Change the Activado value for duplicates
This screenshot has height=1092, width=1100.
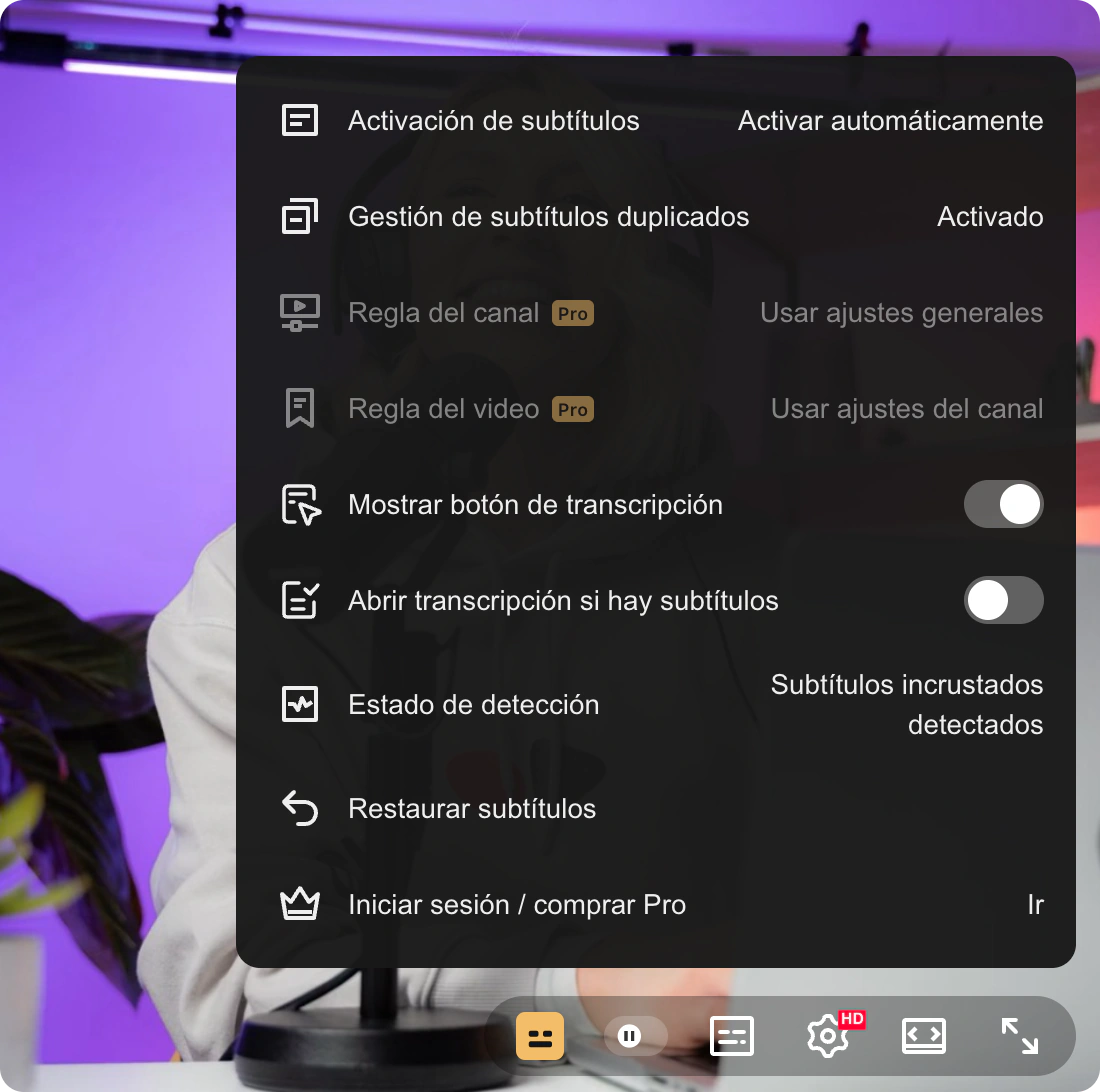click(x=990, y=216)
